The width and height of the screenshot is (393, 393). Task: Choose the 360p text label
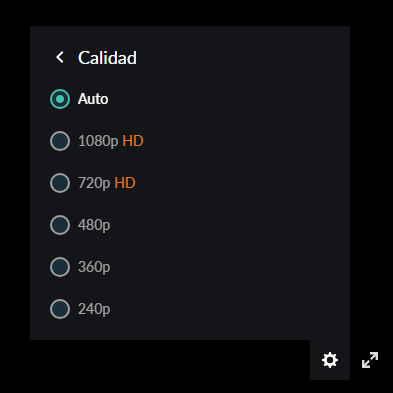click(x=94, y=267)
